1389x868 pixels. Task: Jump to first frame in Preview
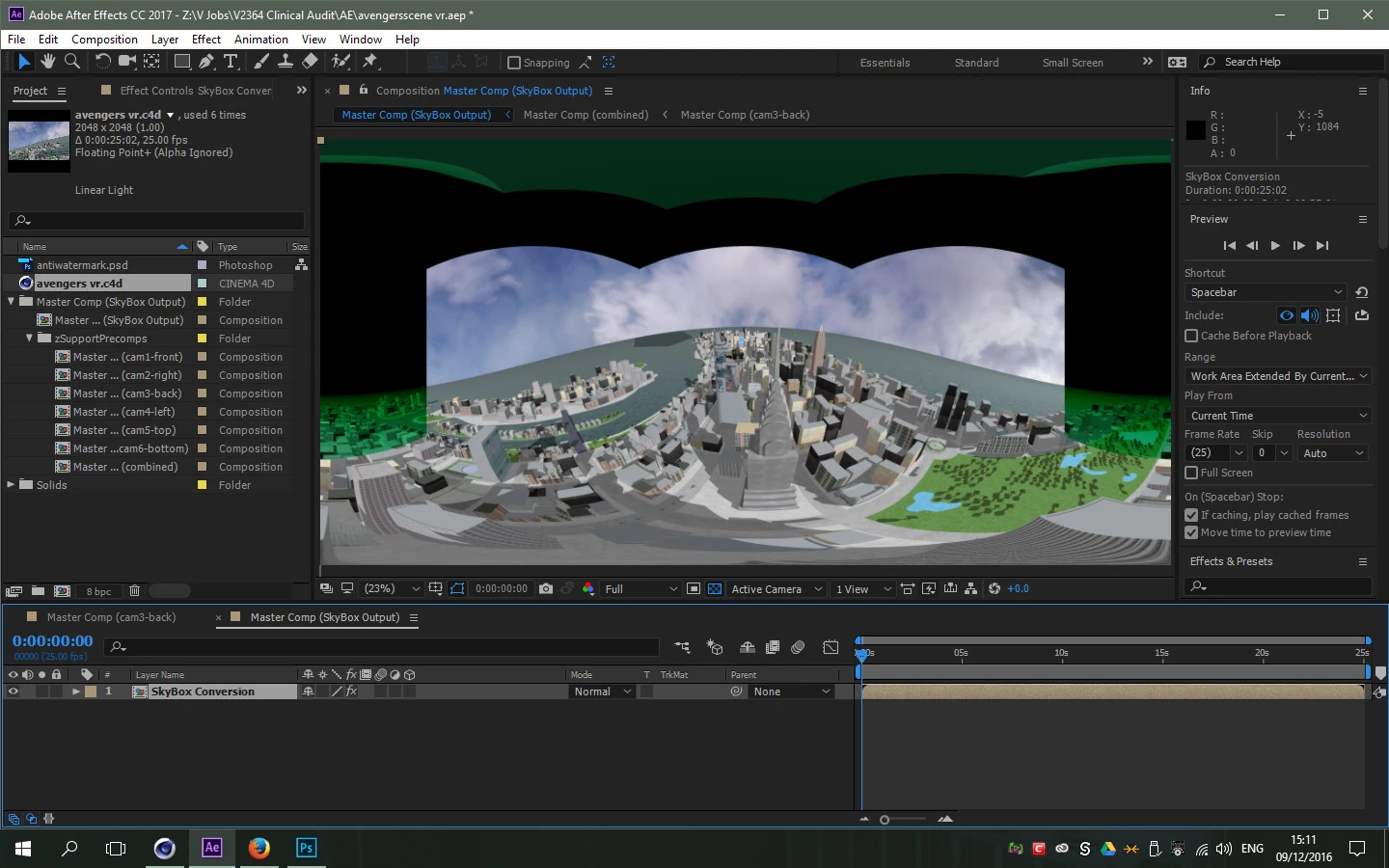(x=1229, y=245)
